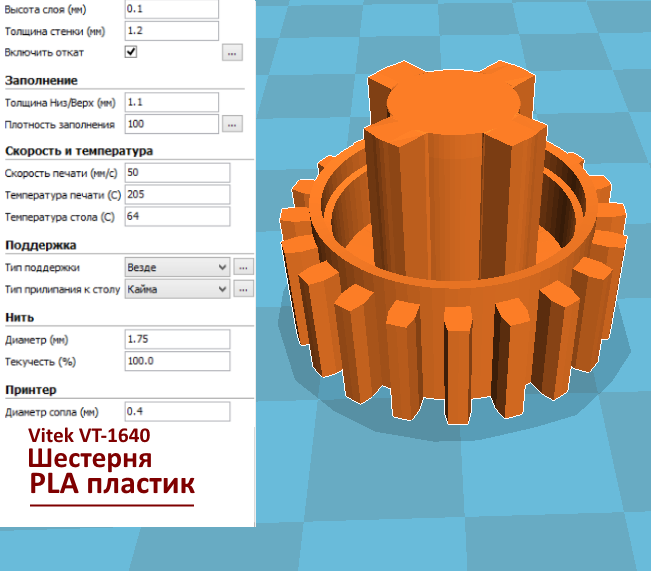Click the print speed field showing 50

click(177, 173)
